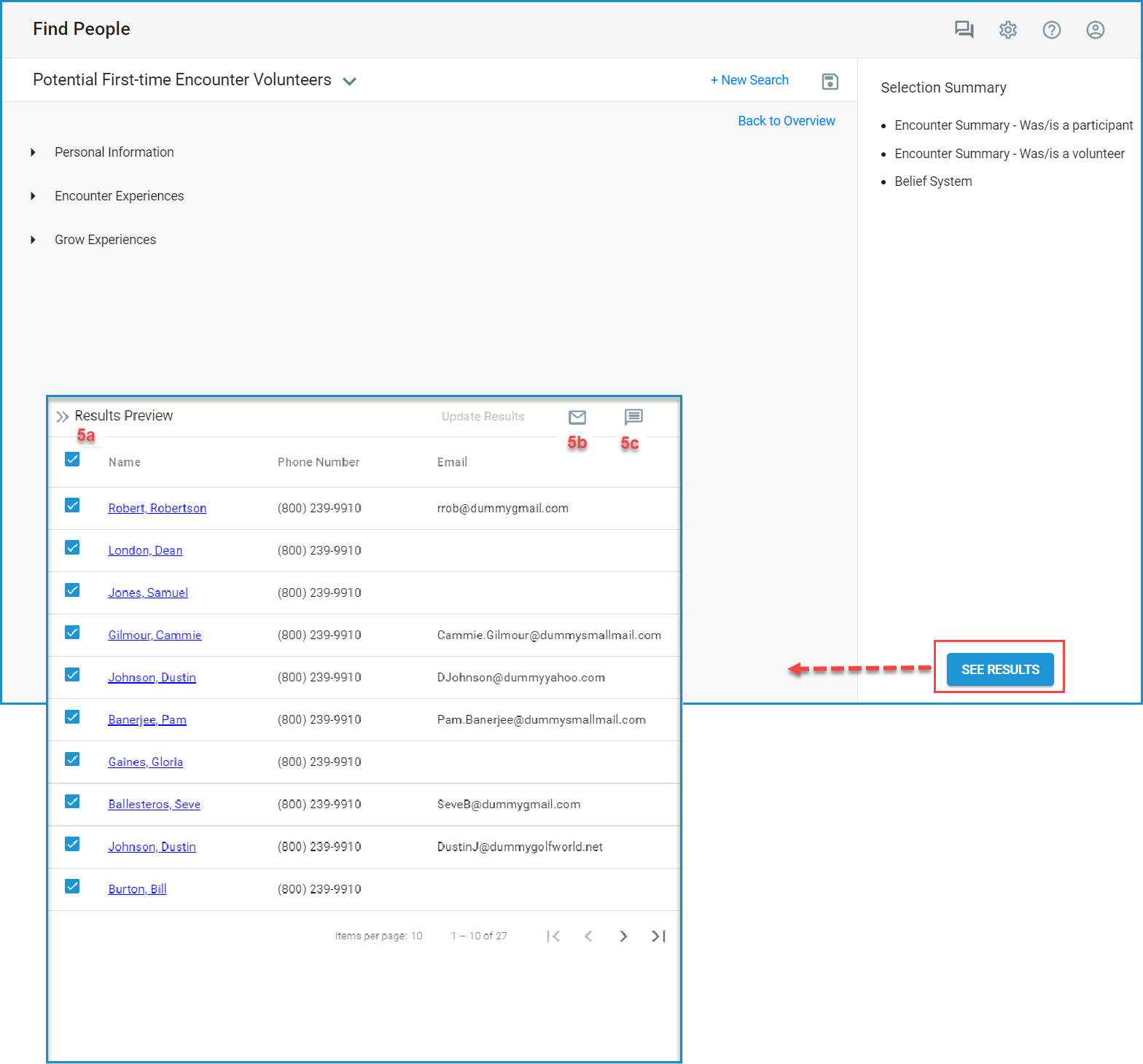Uncheck the checkbox for Burton, Bill
Image resolution: width=1143 pixels, height=1064 pixels.
click(72, 885)
